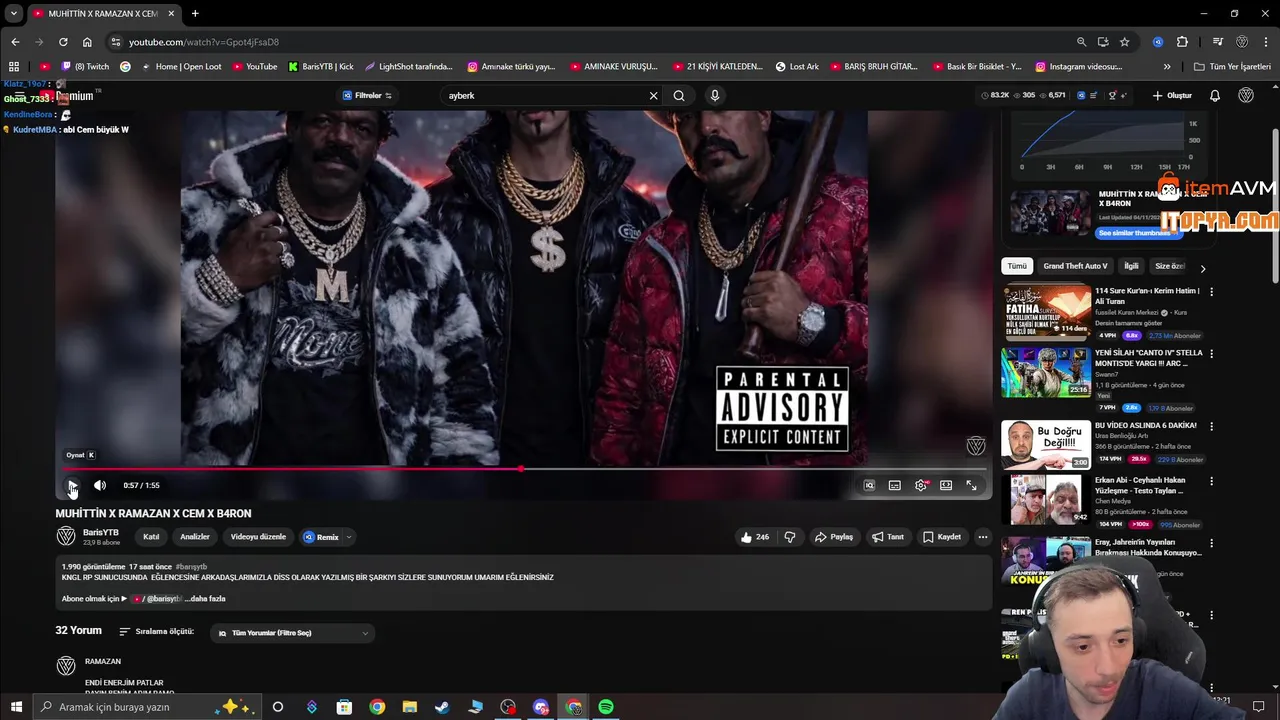Screen dimensions: 1280x720
Task: Open the 114 Sure Kur'an-ı Kerim video thumbnail
Action: [x=1046, y=312]
